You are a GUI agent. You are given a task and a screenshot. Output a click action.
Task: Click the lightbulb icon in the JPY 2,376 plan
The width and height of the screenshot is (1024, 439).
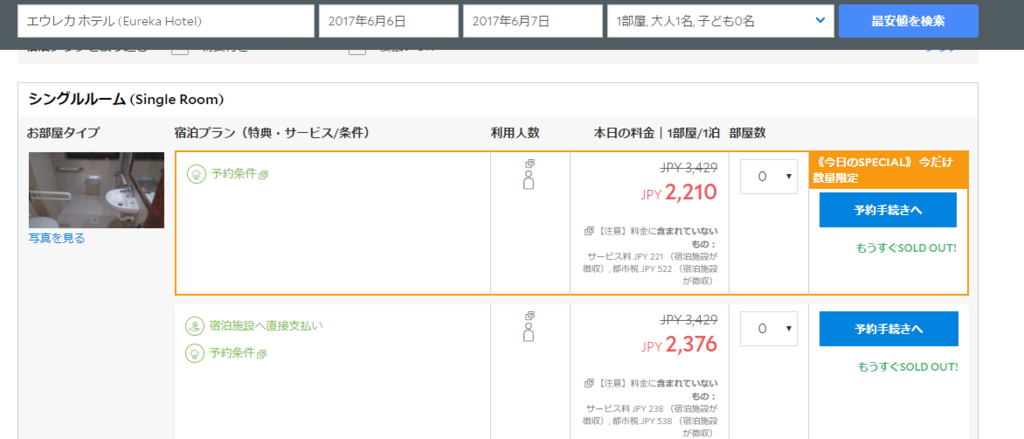click(194, 353)
